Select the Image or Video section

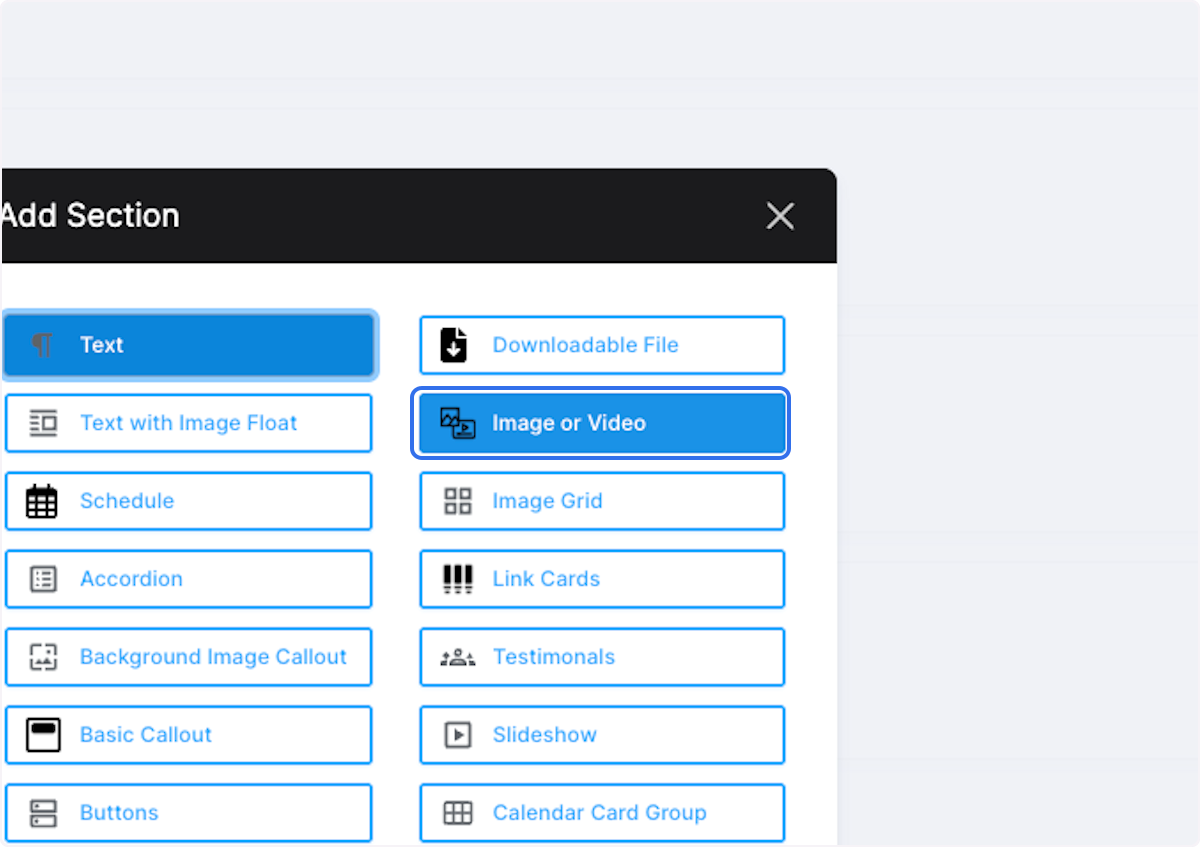click(602, 423)
